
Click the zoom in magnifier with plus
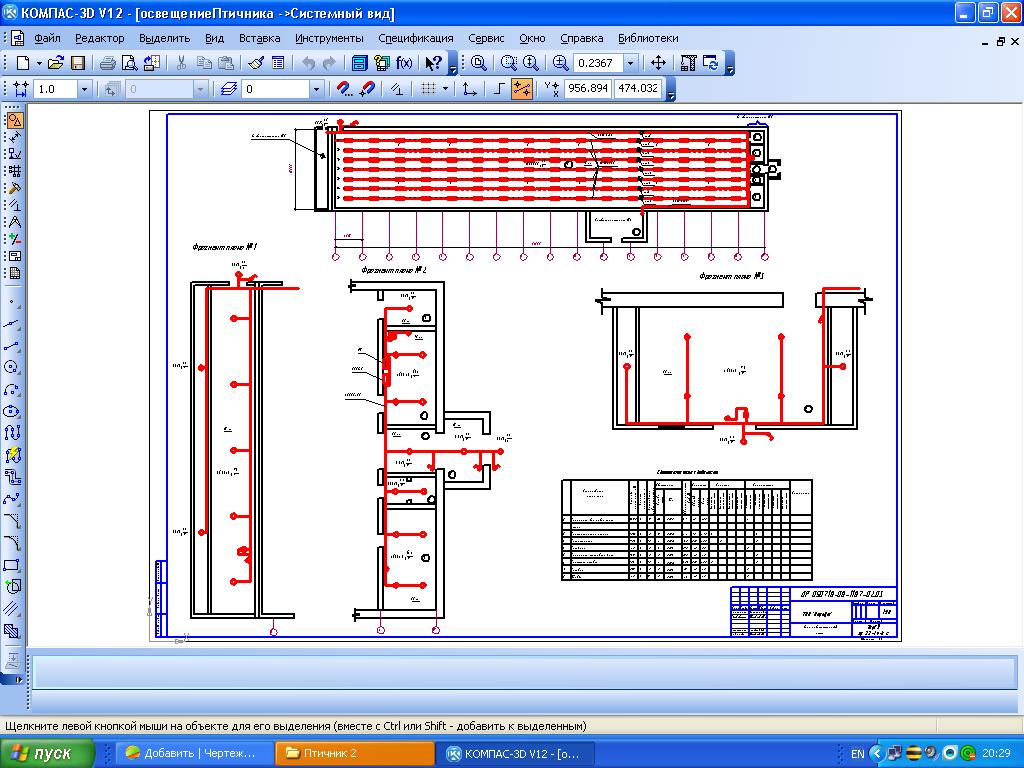[560, 63]
